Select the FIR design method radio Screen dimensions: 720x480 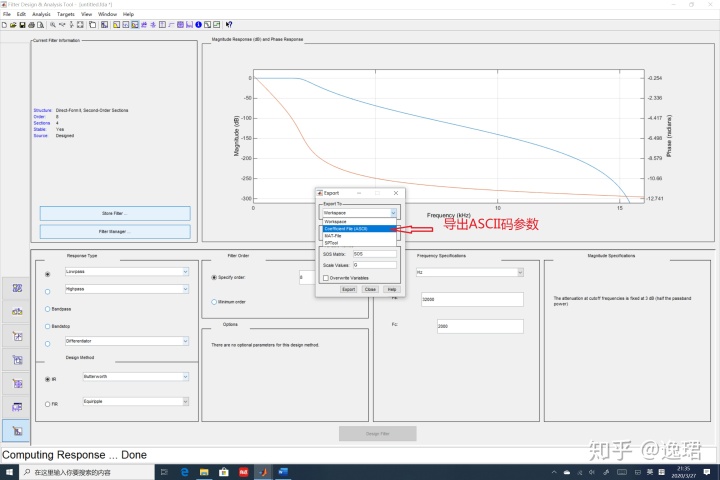tap(47, 404)
